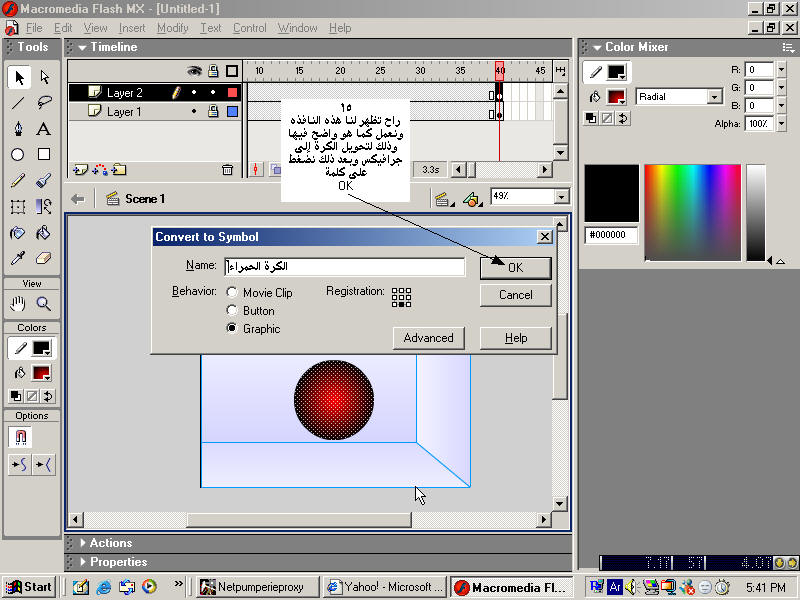
Task: Select the Zoom tool
Action: (44, 304)
